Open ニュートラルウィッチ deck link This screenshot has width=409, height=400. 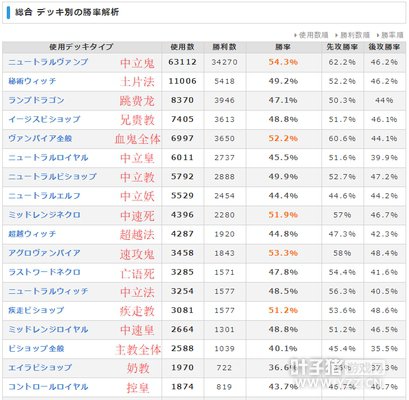pyautogui.click(x=48, y=291)
